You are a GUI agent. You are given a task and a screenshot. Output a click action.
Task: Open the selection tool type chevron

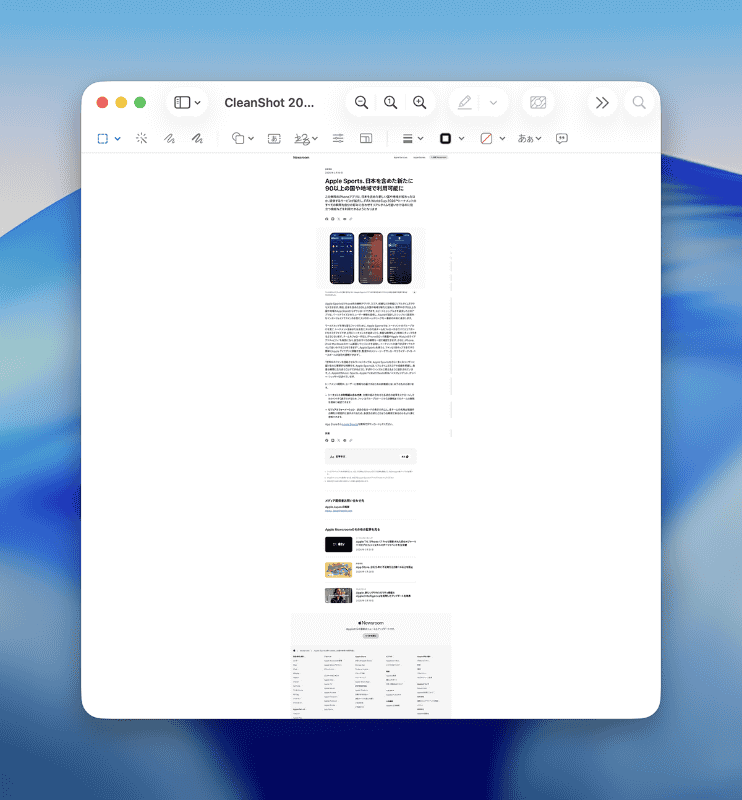coord(117,138)
